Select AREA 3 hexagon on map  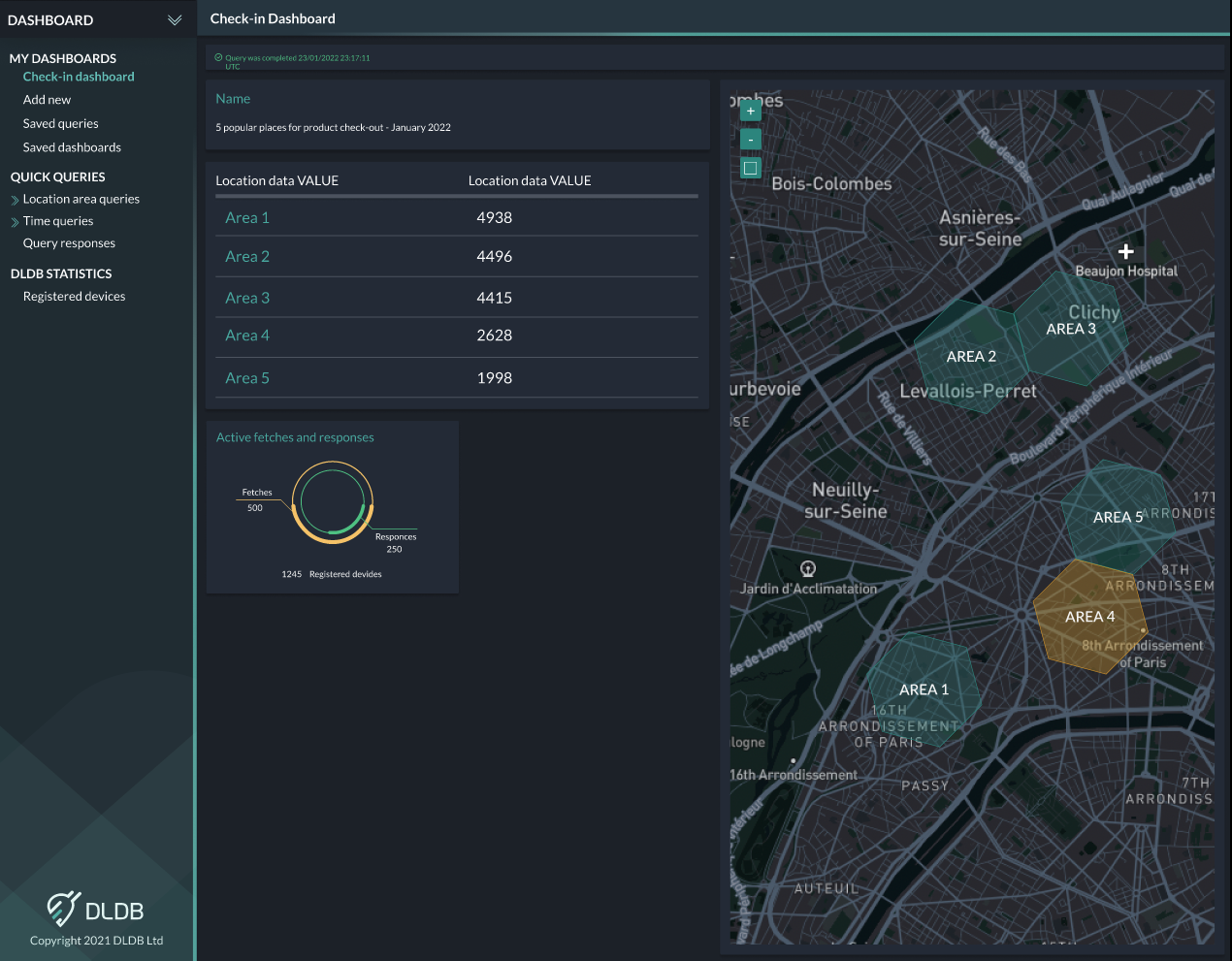click(1071, 328)
